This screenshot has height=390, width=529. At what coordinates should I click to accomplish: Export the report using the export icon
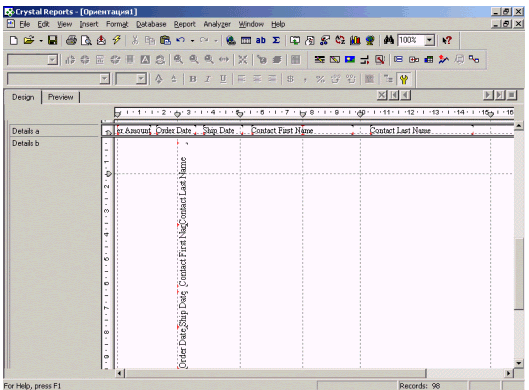(101, 40)
